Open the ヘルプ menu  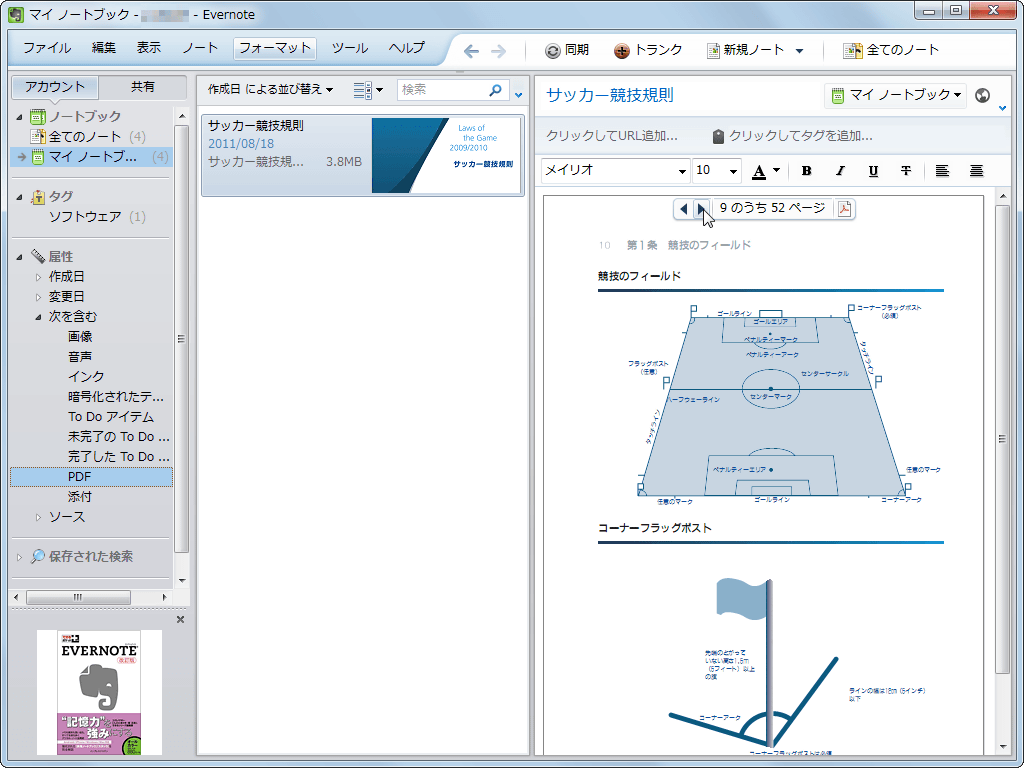point(406,48)
